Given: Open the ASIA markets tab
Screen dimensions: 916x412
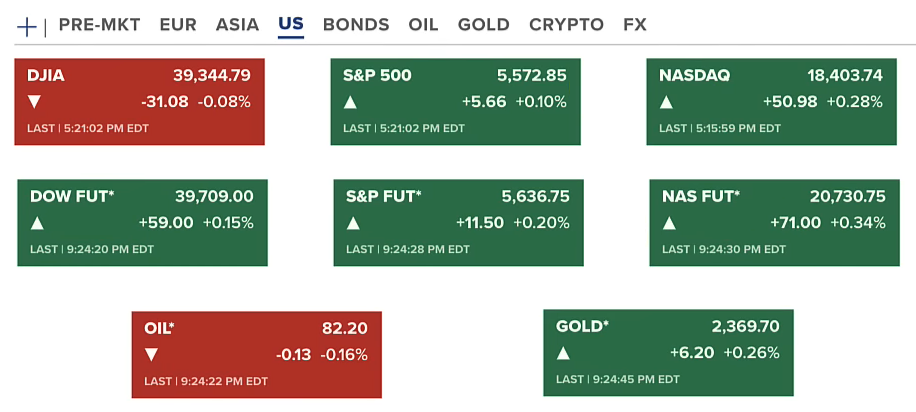Looking at the screenshot, I should (x=237, y=25).
